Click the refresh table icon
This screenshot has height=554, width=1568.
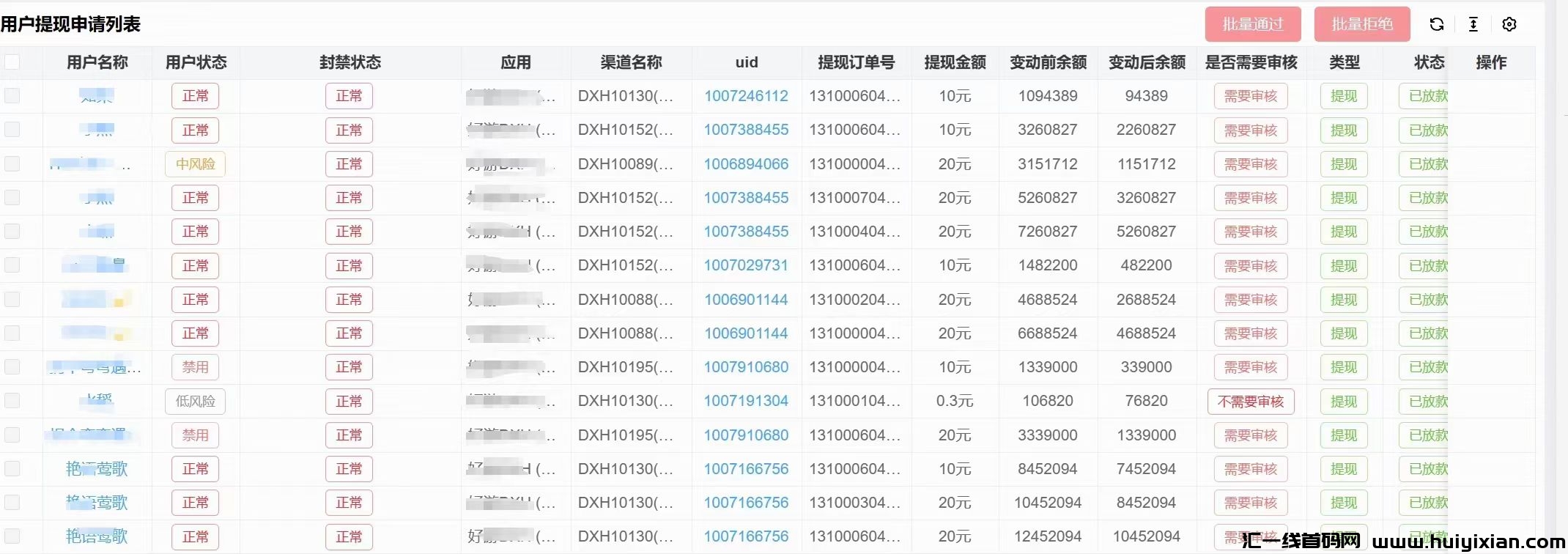point(1436,24)
